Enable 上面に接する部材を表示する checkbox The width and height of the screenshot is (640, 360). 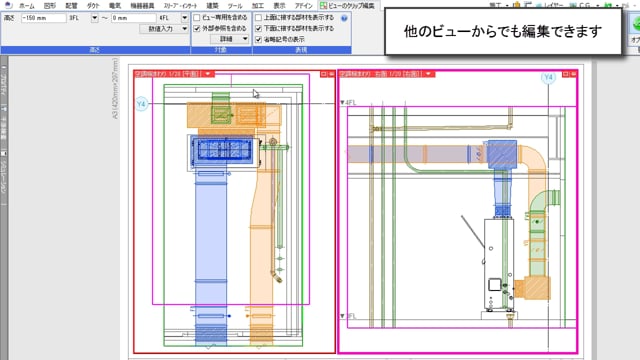258,18
